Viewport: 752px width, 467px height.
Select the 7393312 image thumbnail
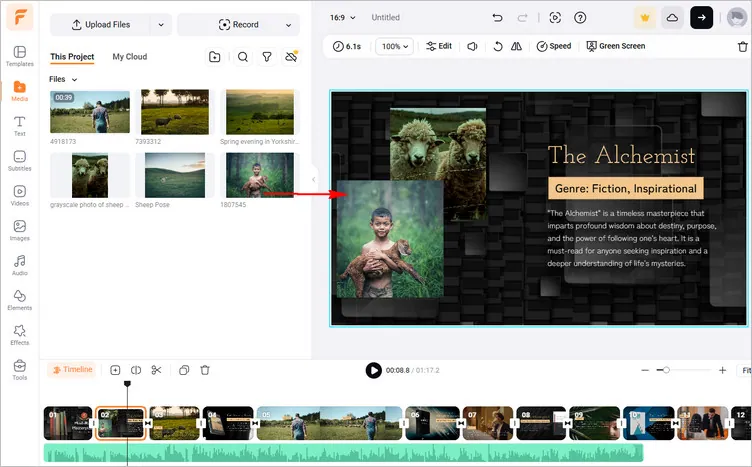pyautogui.click(x=175, y=112)
